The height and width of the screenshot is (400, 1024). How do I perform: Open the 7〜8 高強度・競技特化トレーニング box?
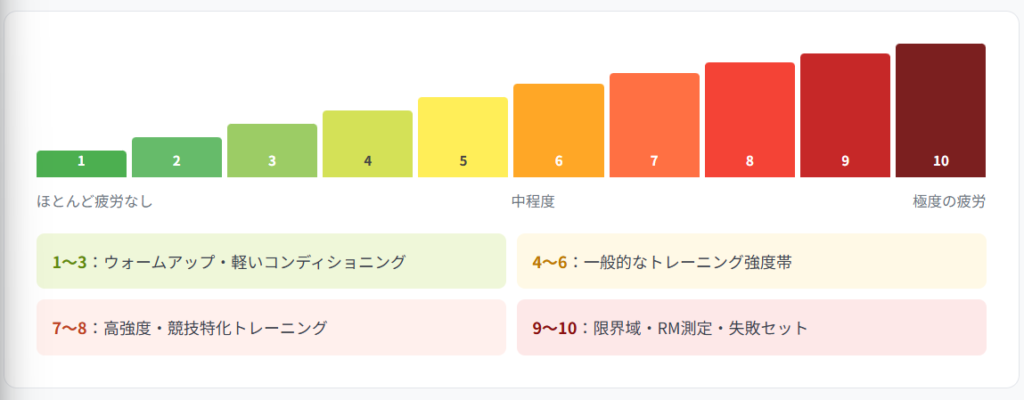pyautogui.click(x=271, y=327)
